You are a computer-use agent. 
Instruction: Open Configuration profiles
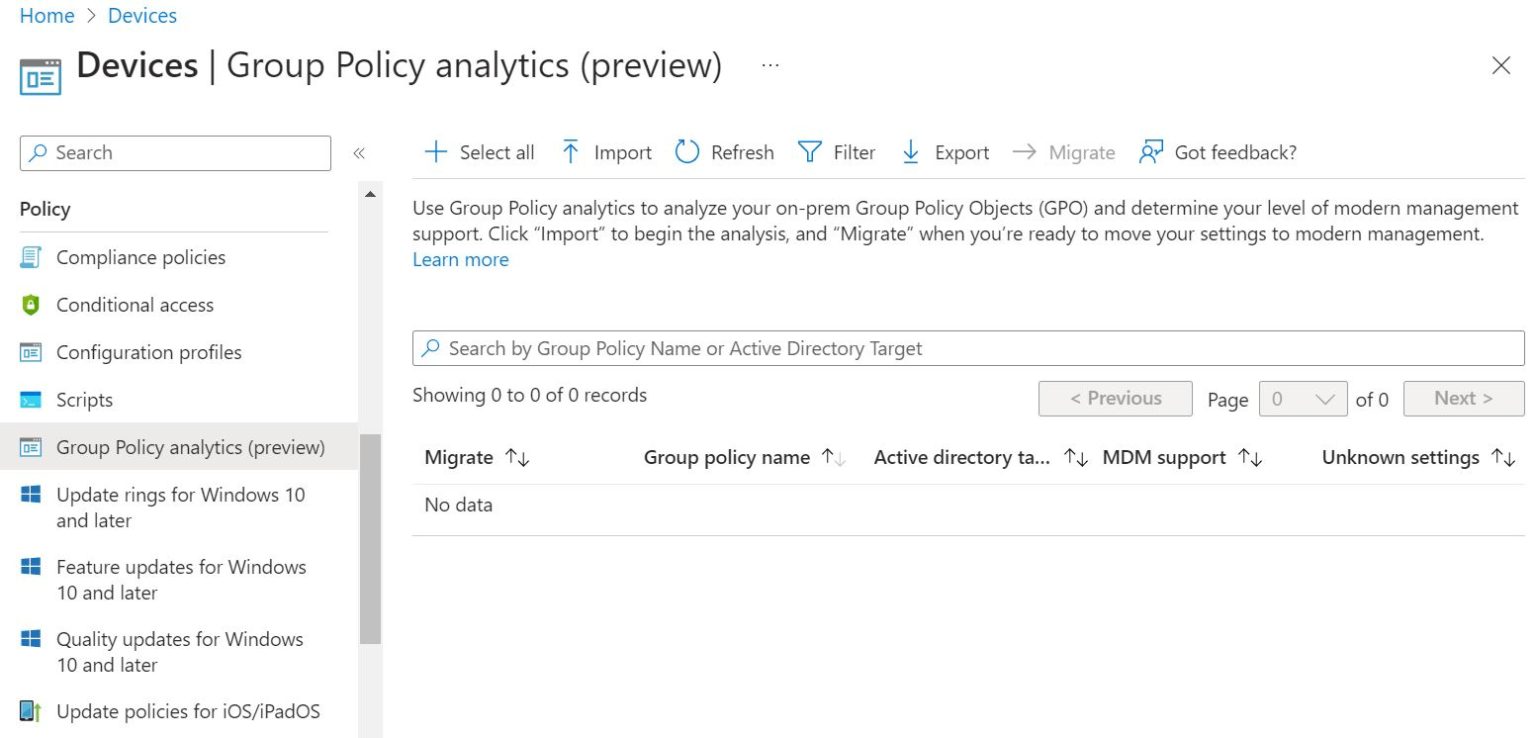tap(148, 352)
